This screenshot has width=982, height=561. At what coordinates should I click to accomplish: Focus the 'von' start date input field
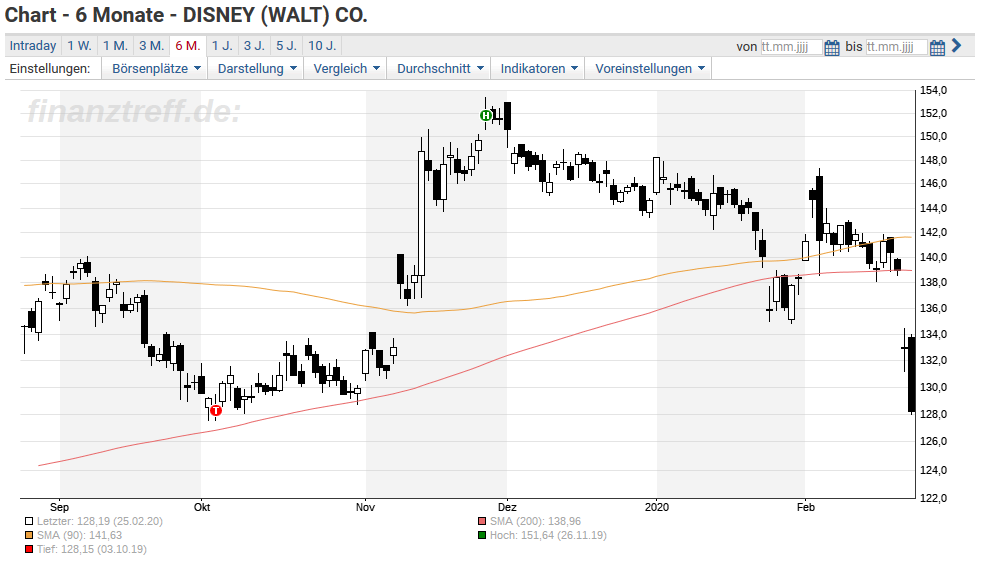click(790, 47)
